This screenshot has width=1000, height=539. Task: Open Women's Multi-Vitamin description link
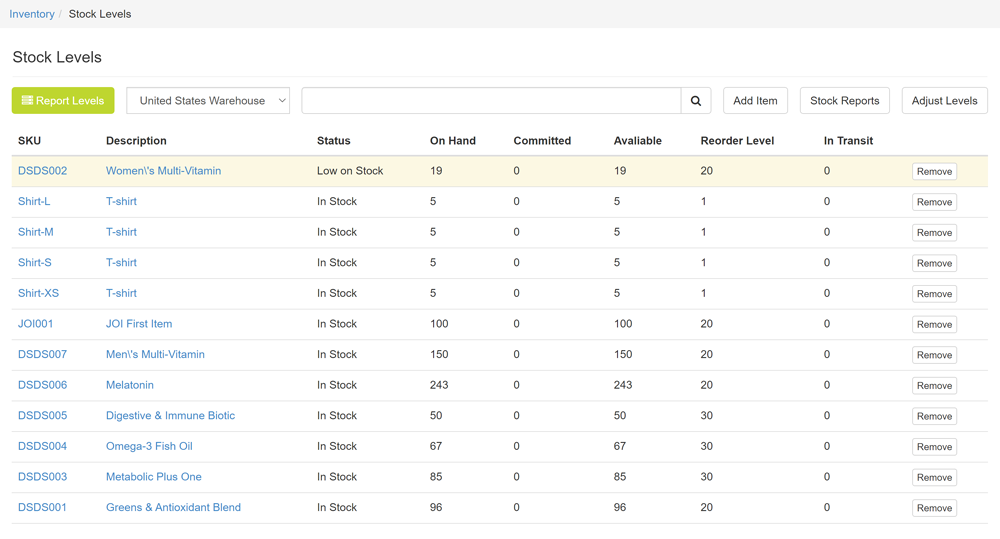(163, 171)
